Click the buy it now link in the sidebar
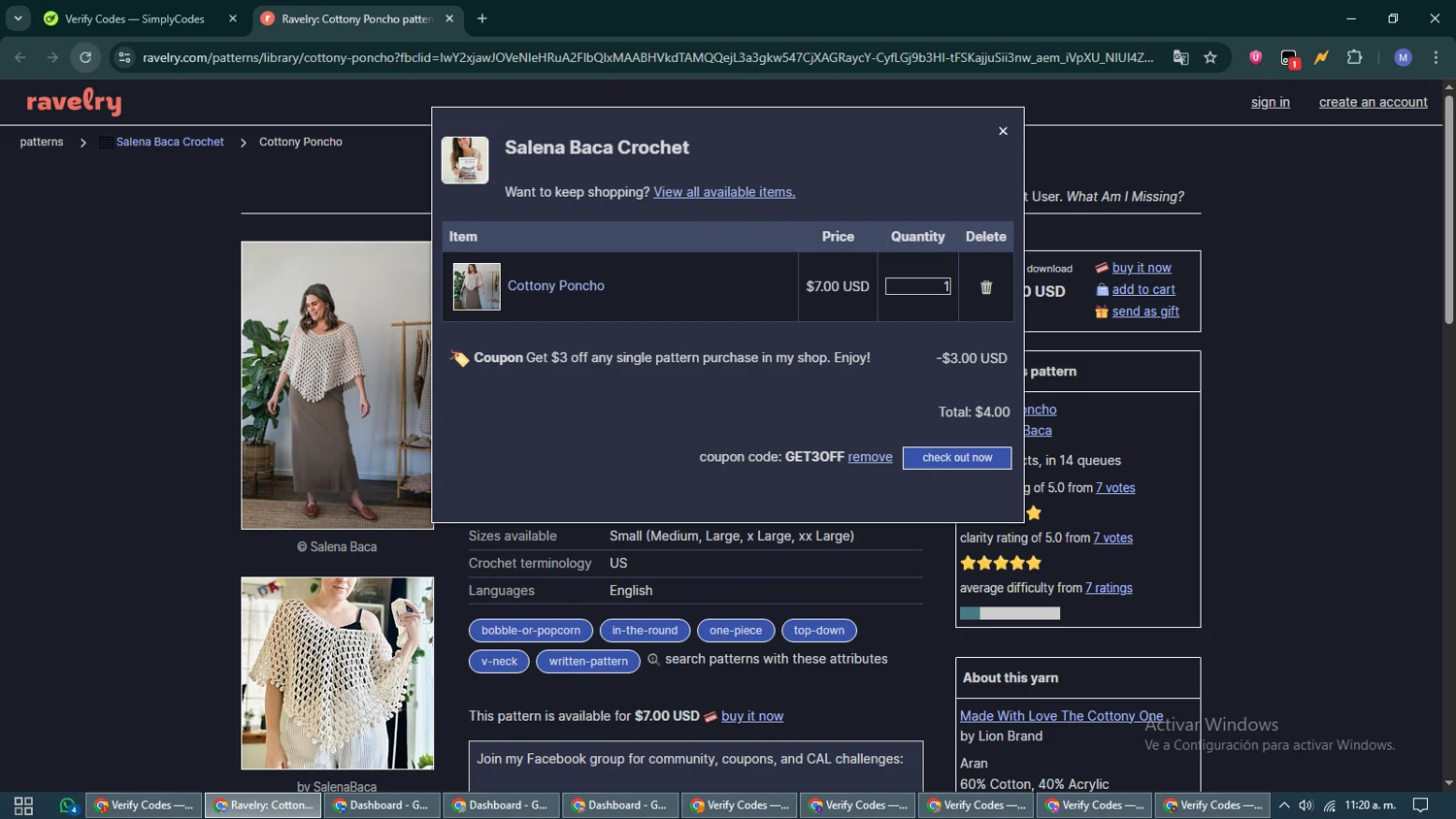 1142,268
